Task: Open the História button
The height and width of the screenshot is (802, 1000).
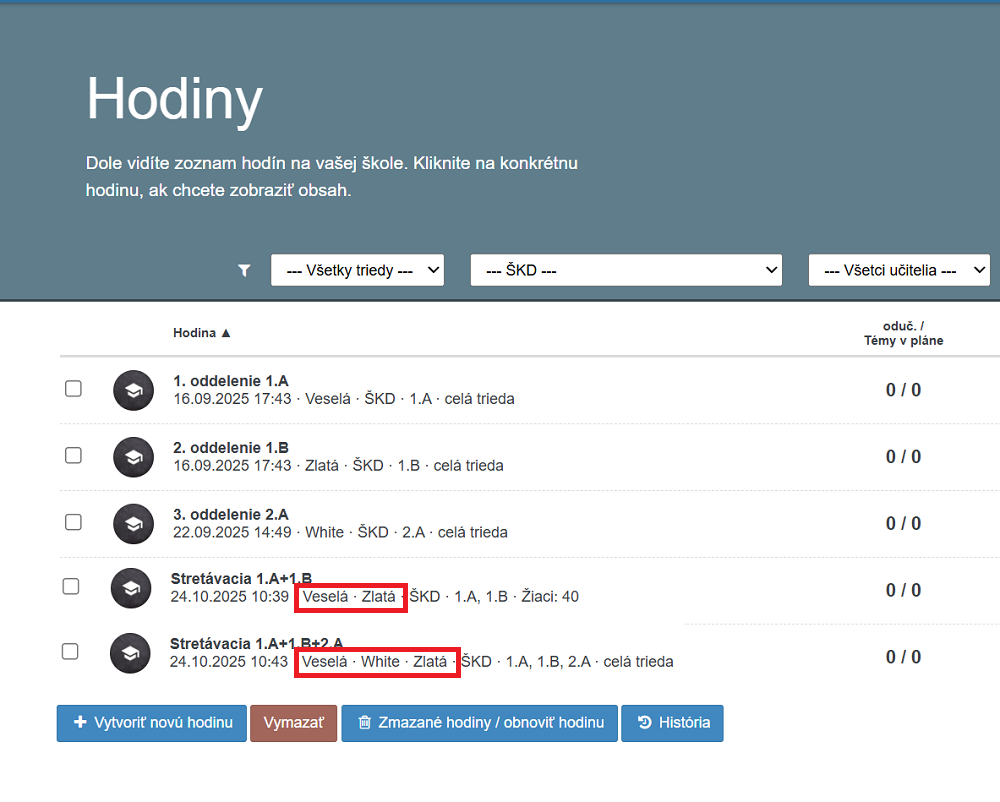Action: (x=672, y=723)
